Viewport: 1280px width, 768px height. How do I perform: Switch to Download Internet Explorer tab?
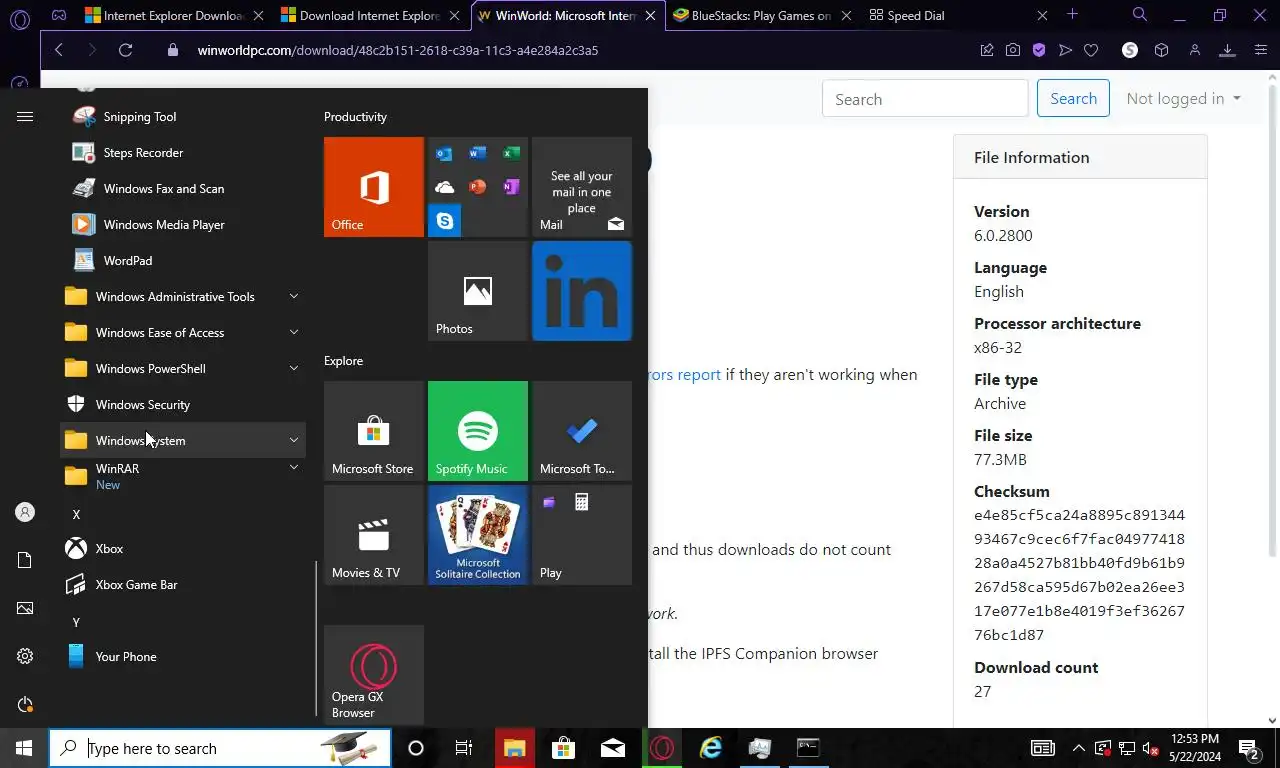point(369,15)
